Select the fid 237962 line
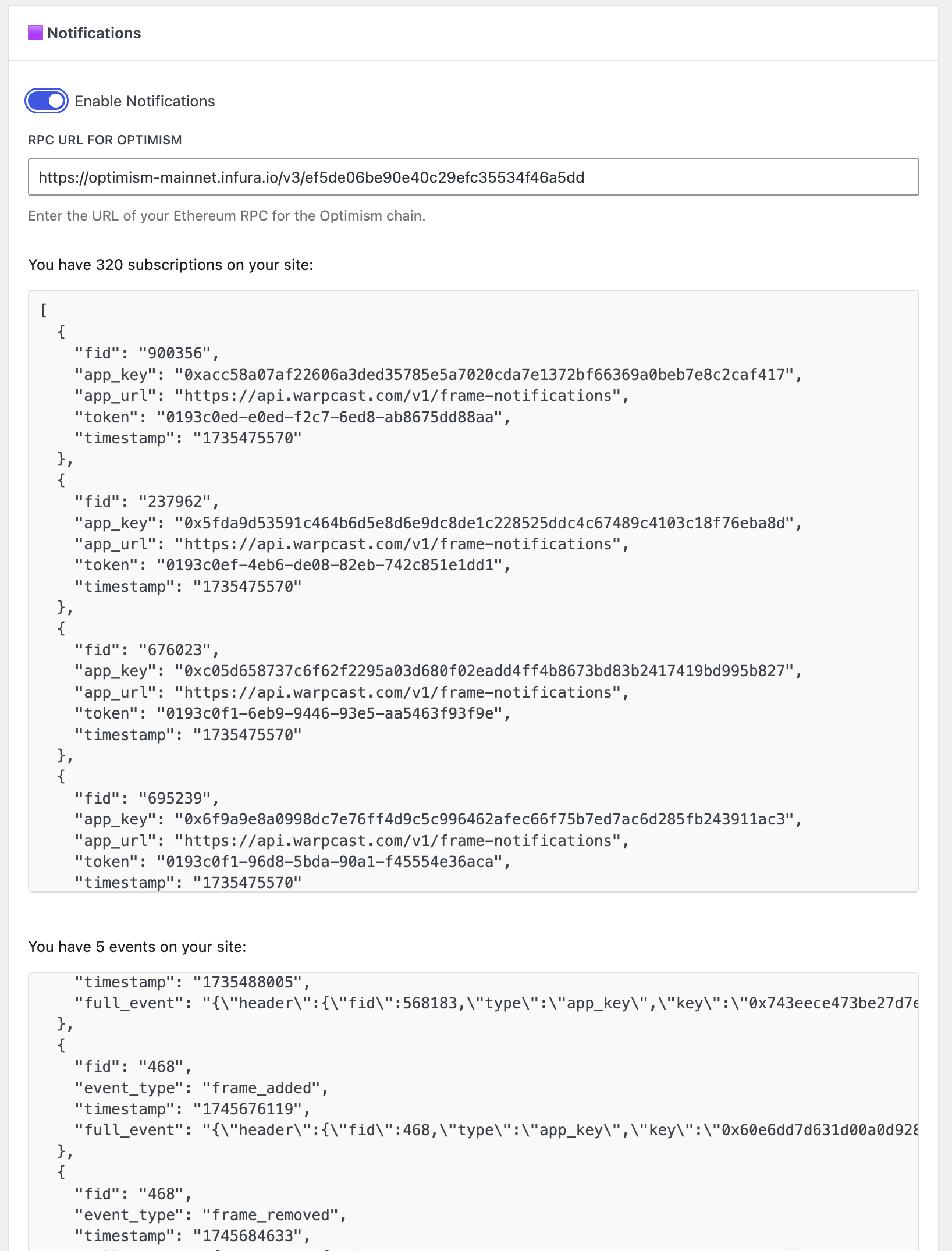952x1251 pixels. tap(147, 502)
